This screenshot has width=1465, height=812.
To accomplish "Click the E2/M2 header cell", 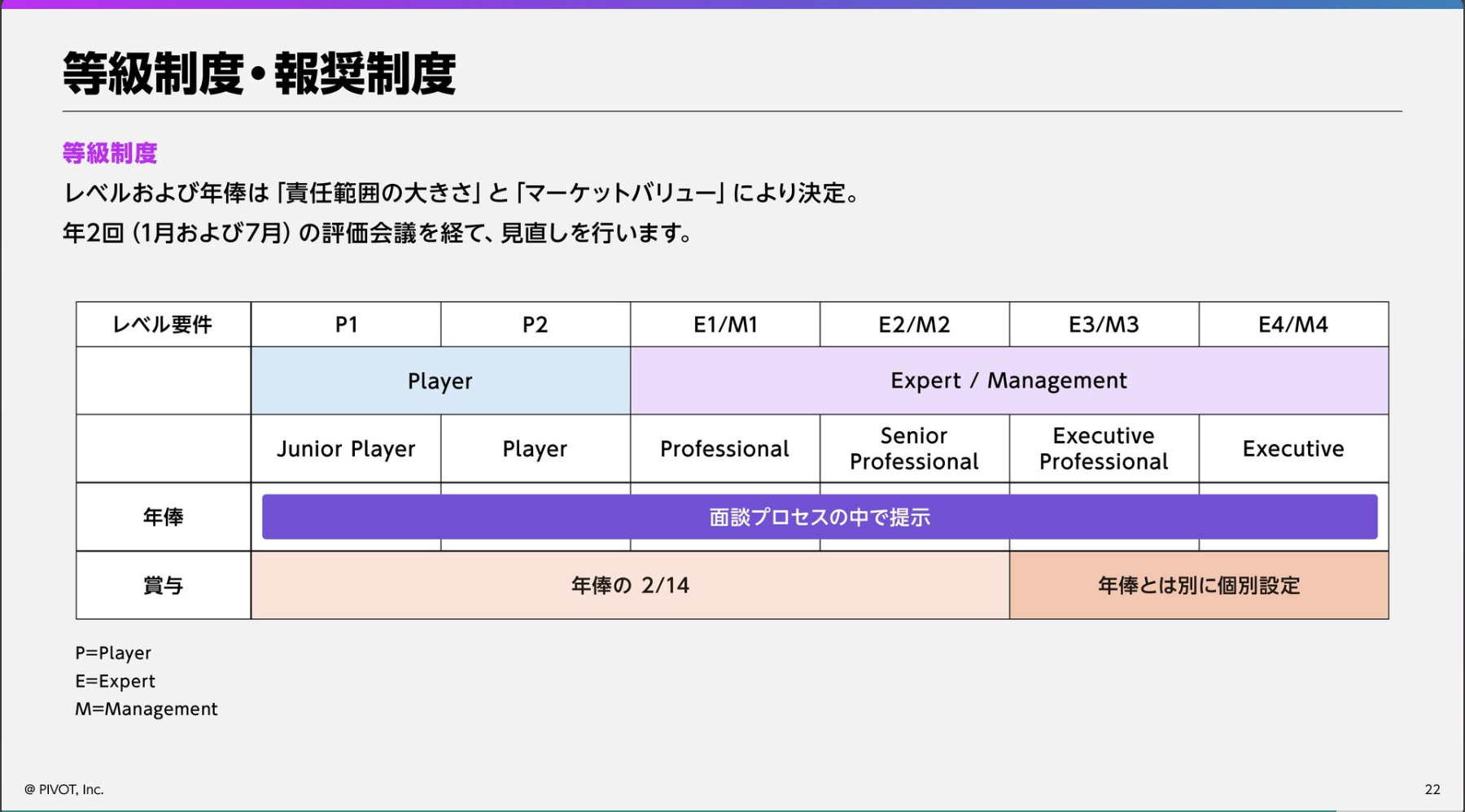I will 914,325.
